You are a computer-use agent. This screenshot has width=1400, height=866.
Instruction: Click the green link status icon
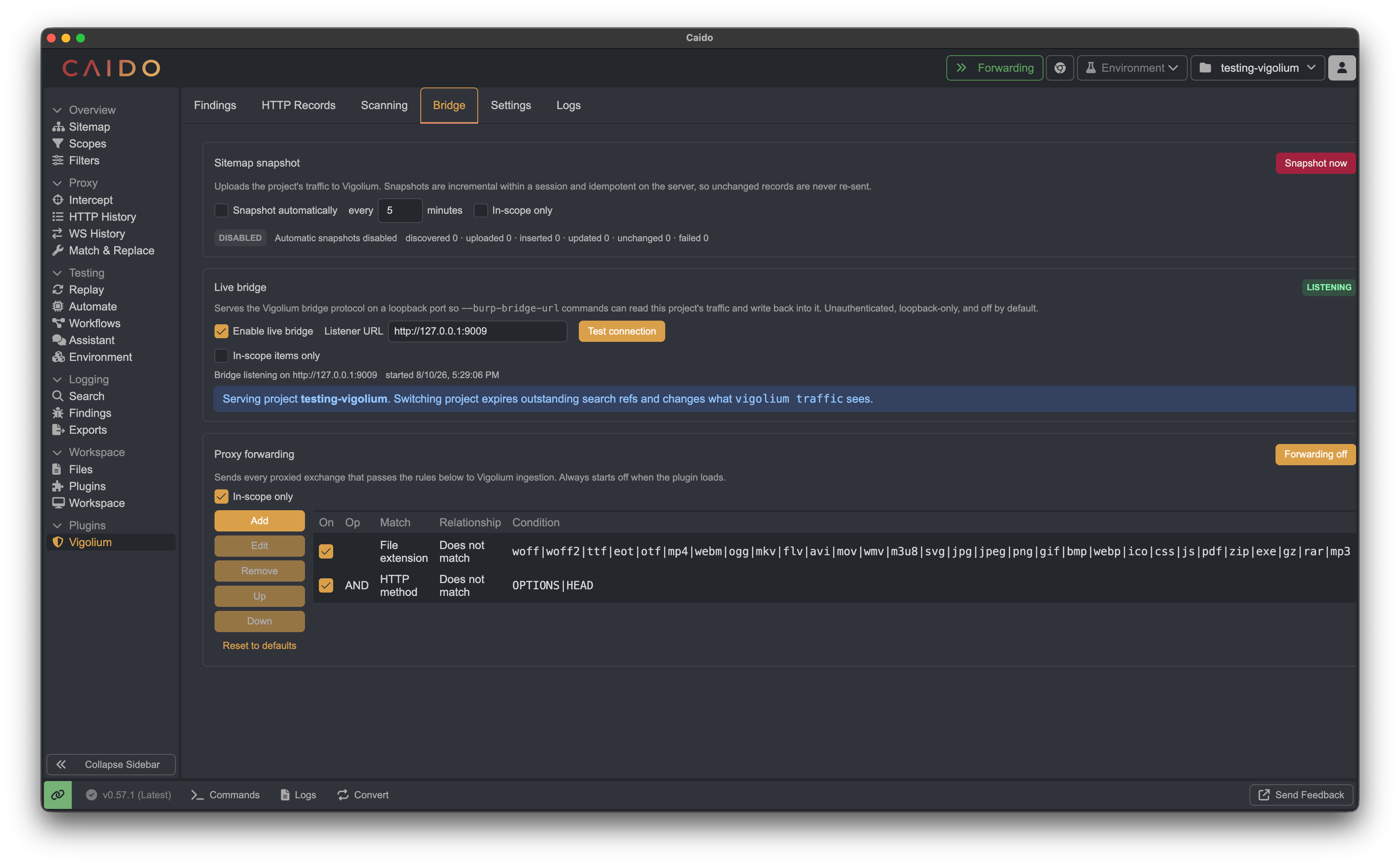[x=58, y=795]
